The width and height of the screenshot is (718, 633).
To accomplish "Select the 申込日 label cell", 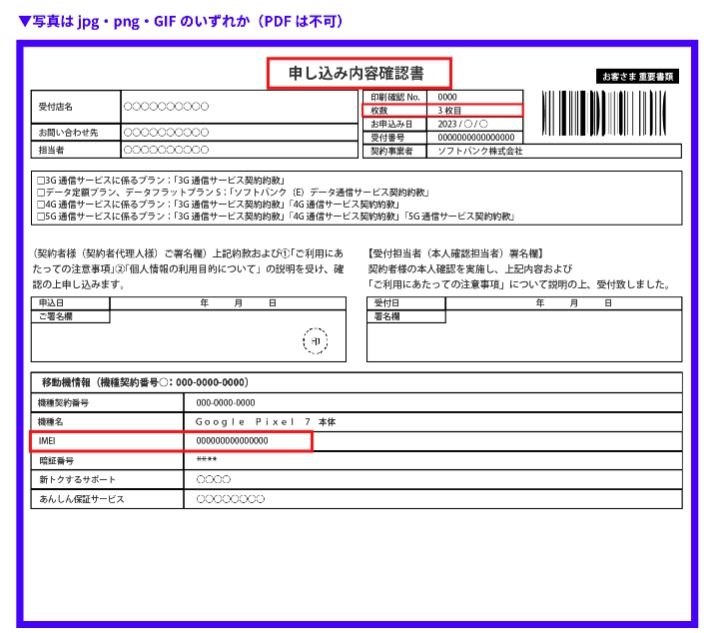I will point(71,303).
